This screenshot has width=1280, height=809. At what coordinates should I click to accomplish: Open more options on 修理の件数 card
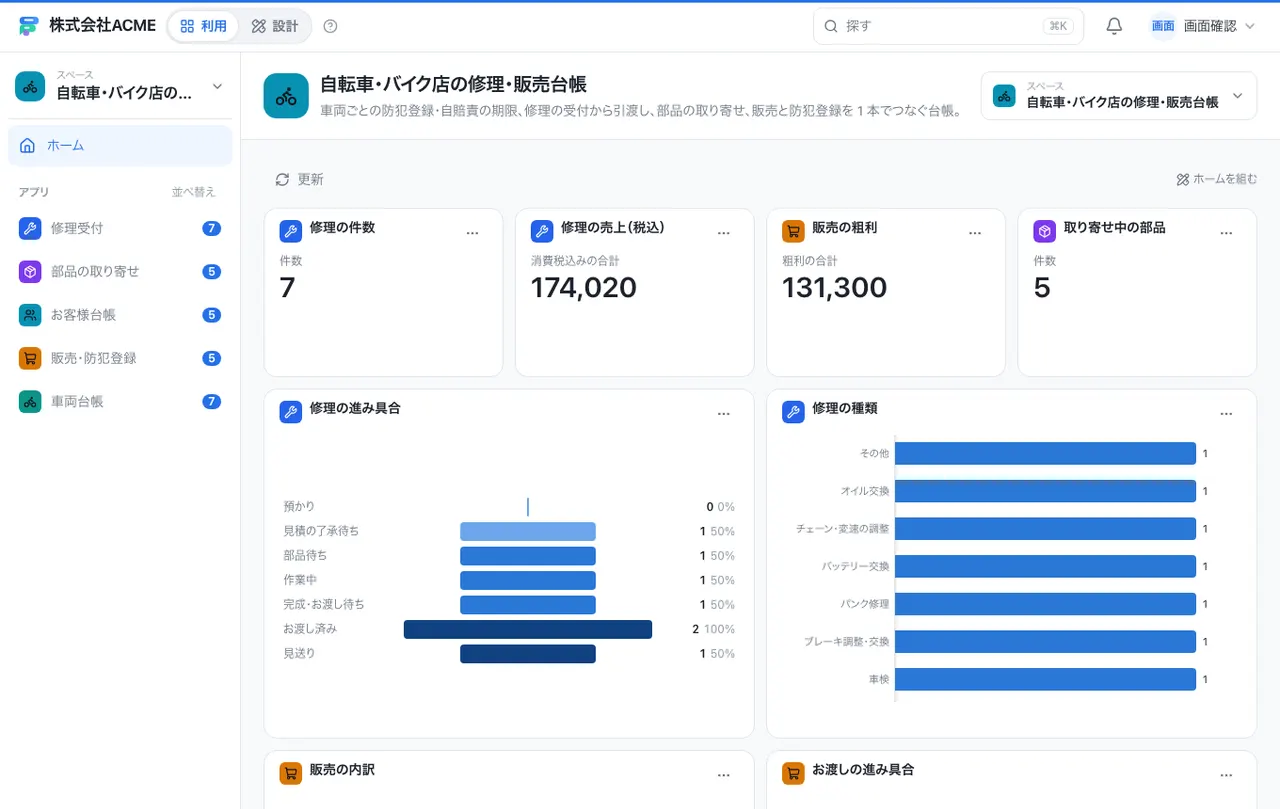click(472, 233)
